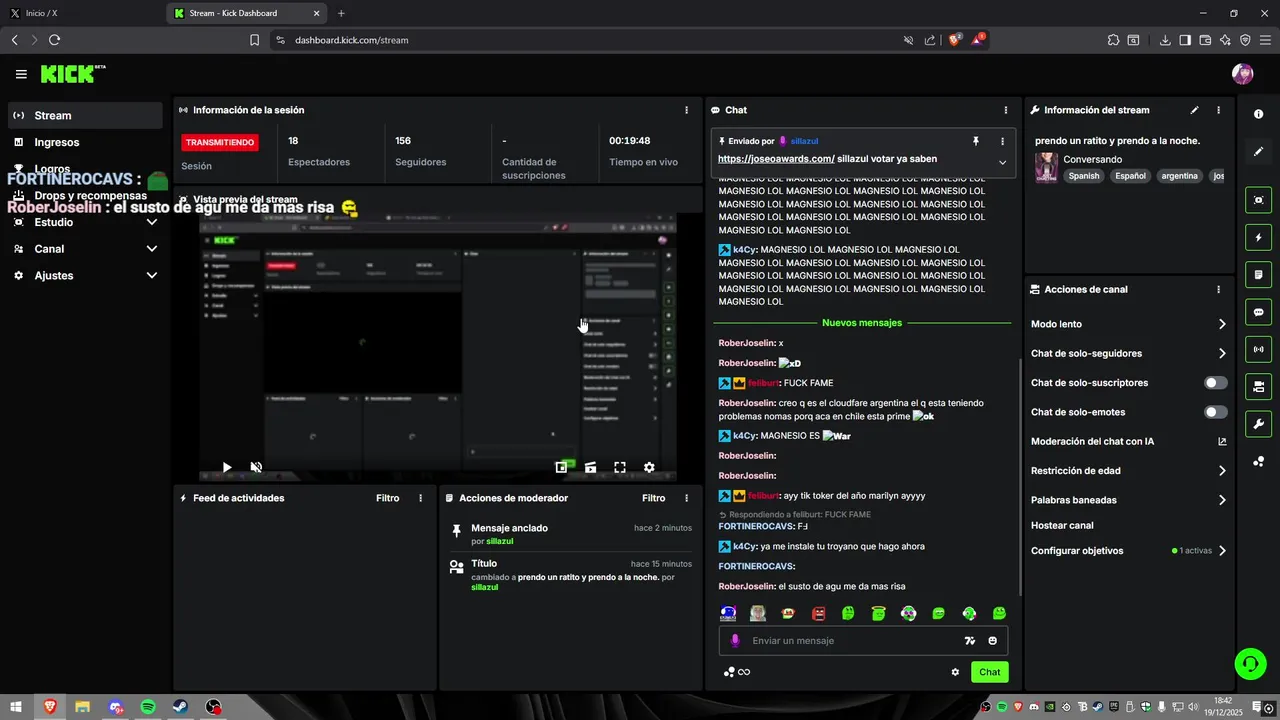Open the Chat panel three-dot menu
This screenshot has height=720, width=1280.
pos(1006,110)
